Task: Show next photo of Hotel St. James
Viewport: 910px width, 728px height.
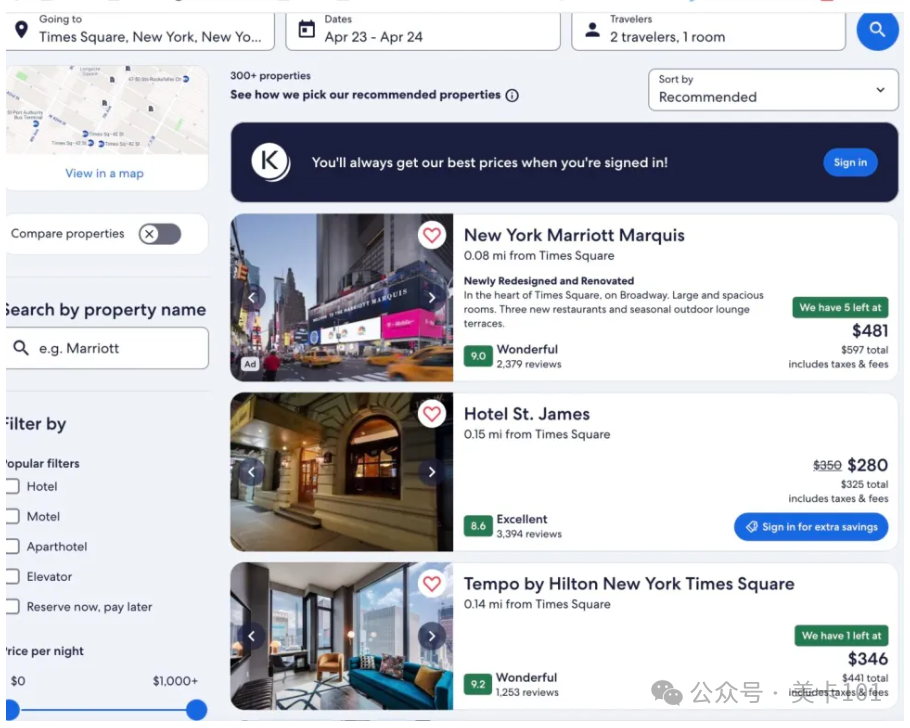Action: point(431,472)
